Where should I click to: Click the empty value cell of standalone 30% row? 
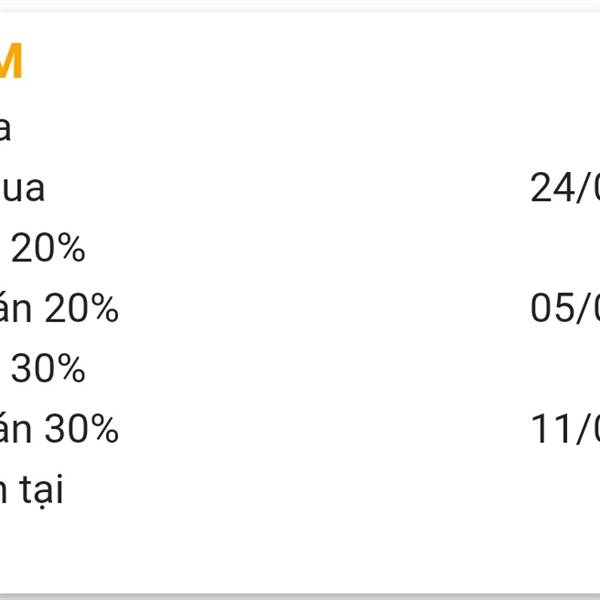(x=565, y=368)
